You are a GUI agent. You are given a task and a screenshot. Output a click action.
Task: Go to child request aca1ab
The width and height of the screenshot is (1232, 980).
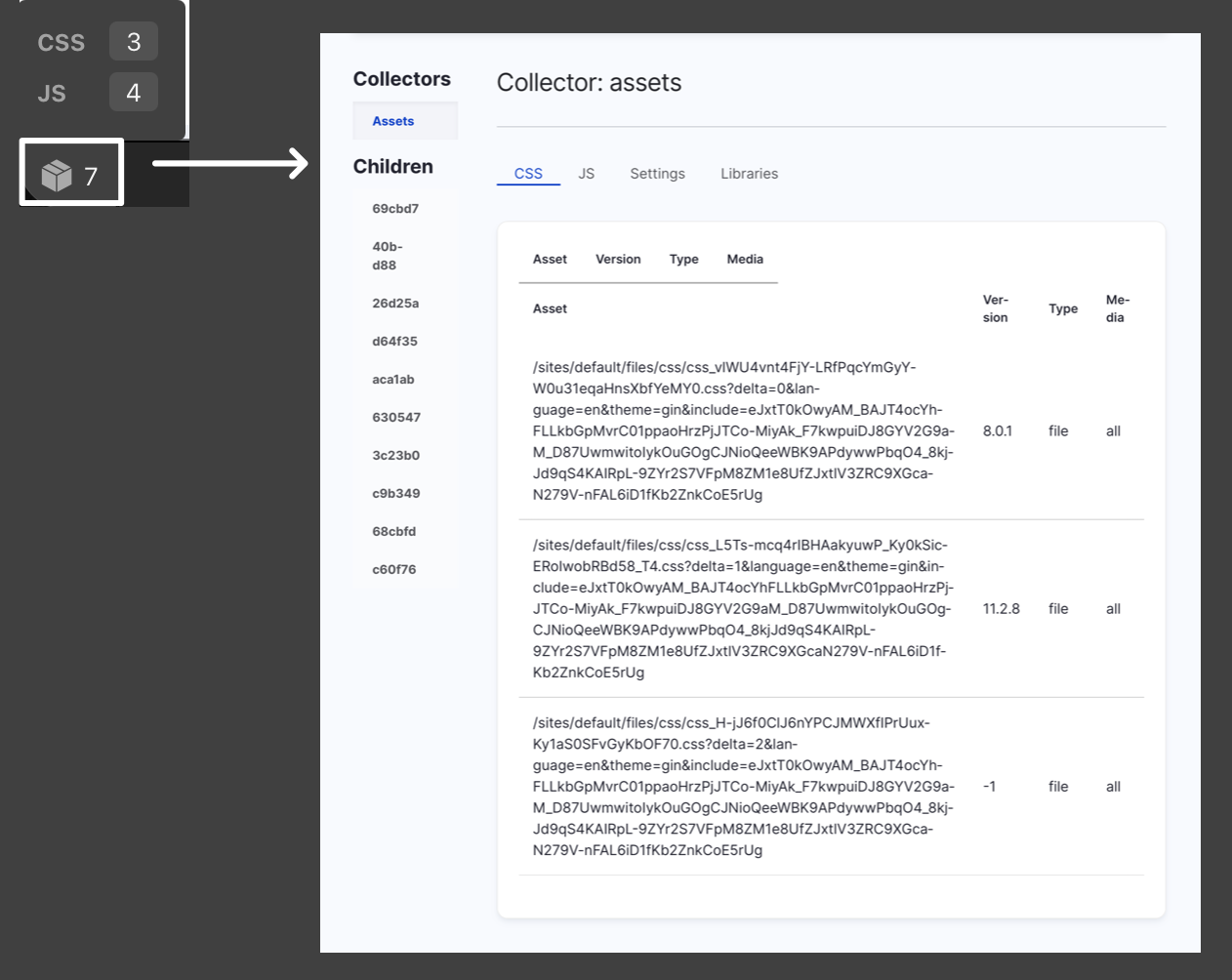393,380
